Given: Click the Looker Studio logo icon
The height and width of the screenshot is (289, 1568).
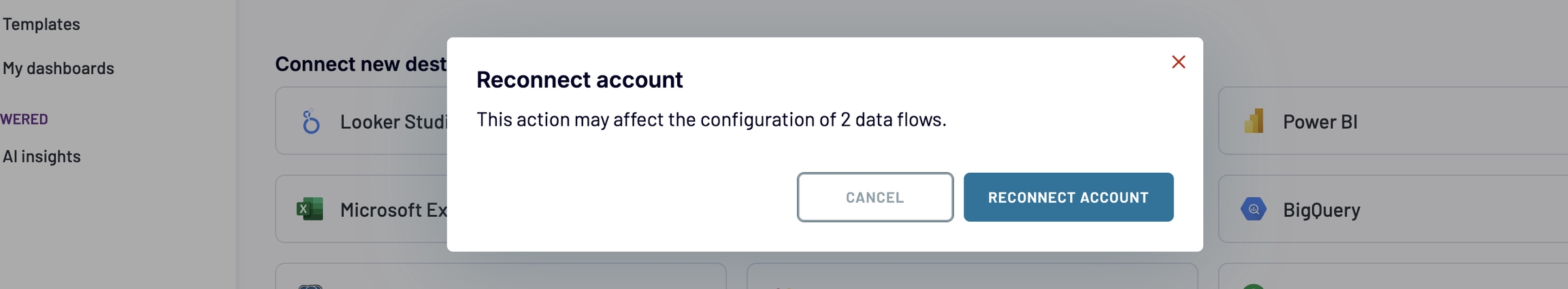Looking at the screenshot, I should tap(311, 122).
